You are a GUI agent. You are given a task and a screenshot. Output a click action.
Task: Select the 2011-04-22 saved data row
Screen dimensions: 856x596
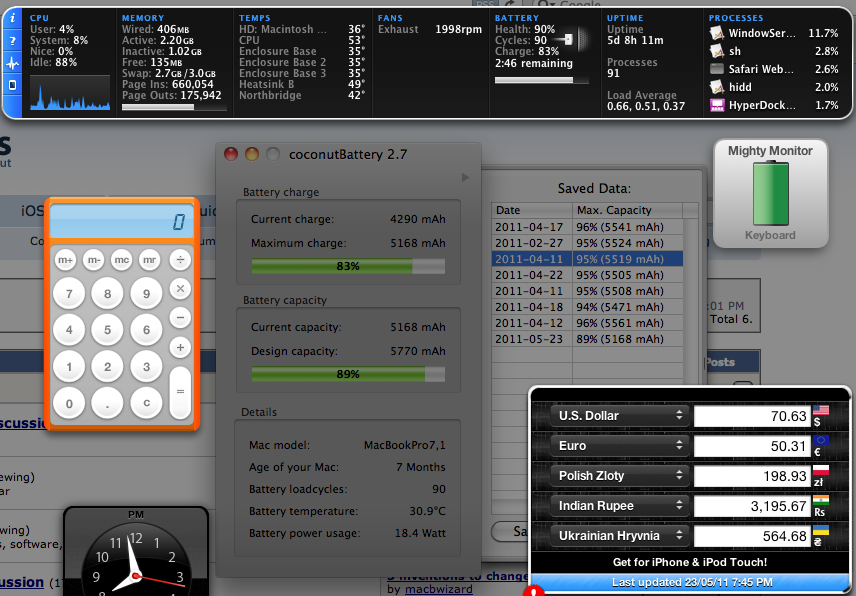[x=587, y=275]
